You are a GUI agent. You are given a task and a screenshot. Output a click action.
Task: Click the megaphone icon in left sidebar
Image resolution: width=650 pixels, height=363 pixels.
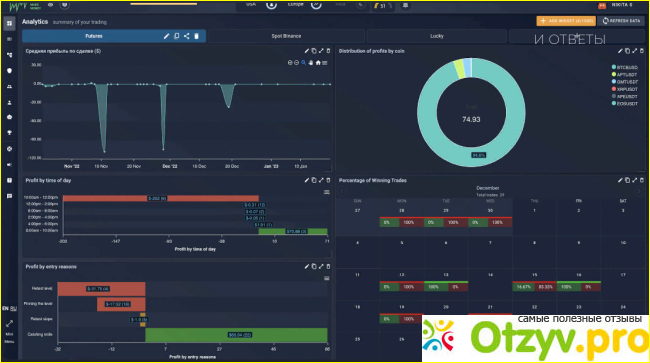[x=9, y=165]
